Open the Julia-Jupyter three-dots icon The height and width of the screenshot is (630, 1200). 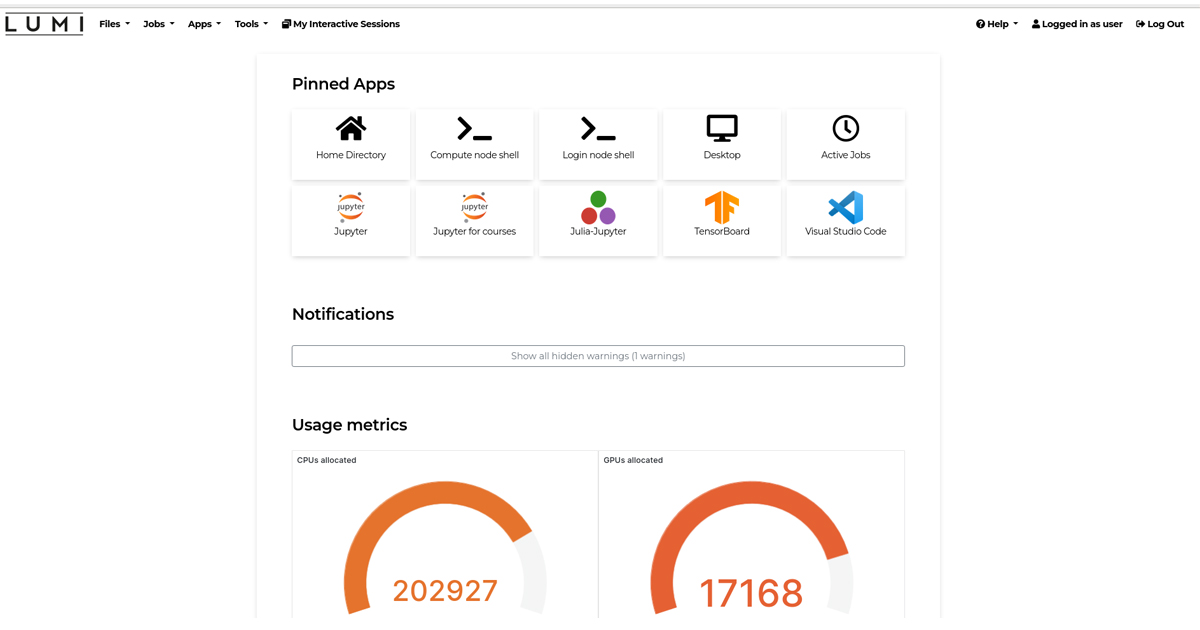pos(598,207)
